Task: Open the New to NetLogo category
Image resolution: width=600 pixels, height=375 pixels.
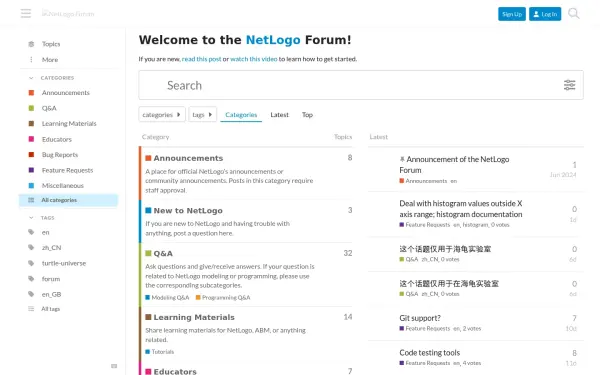Action: (188, 210)
